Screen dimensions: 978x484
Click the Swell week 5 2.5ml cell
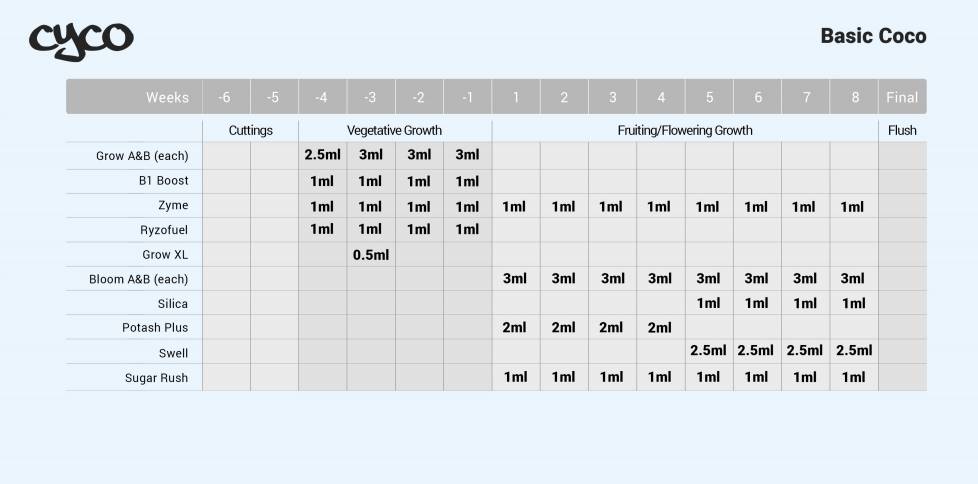pyautogui.click(x=709, y=351)
